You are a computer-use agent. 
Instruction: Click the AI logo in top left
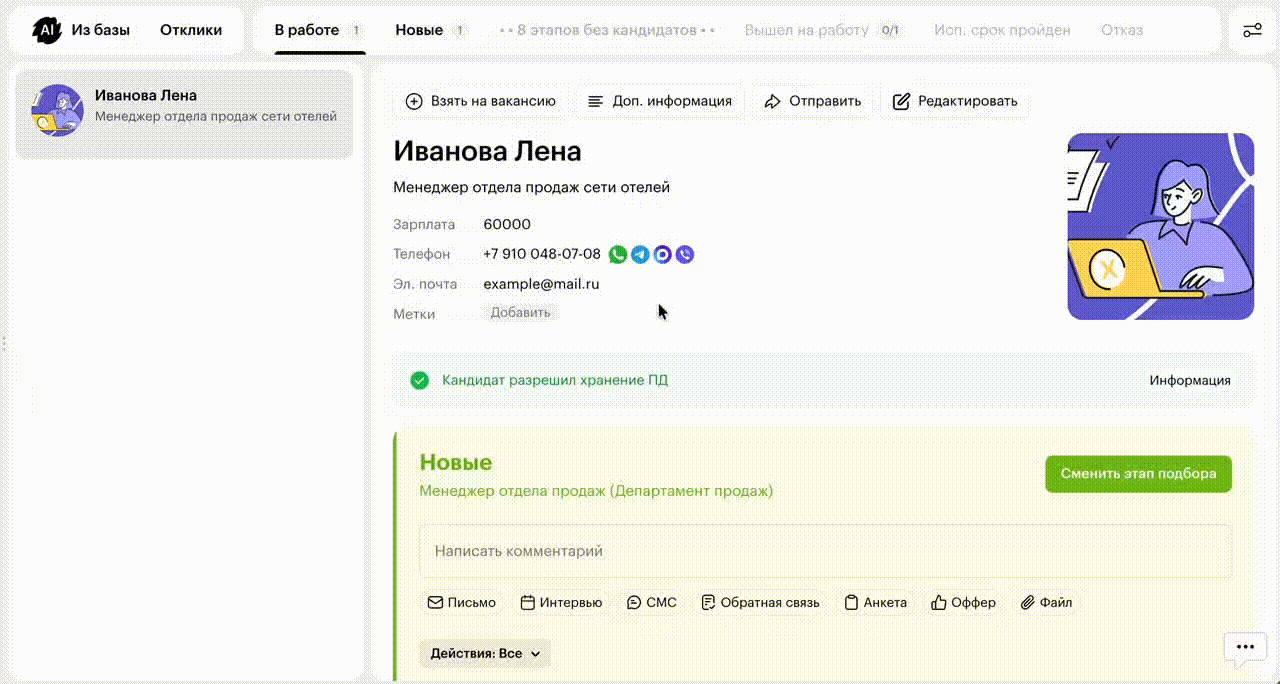46,30
